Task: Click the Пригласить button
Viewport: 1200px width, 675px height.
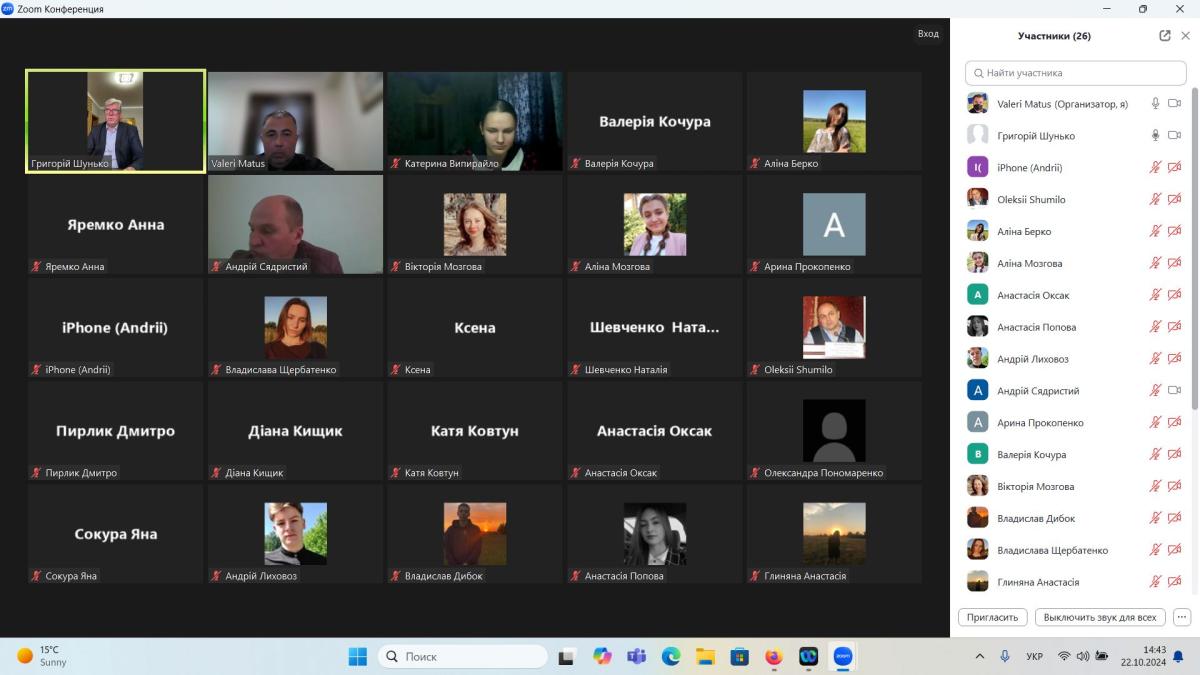Action: pyautogui.click(x=993, y=617)
